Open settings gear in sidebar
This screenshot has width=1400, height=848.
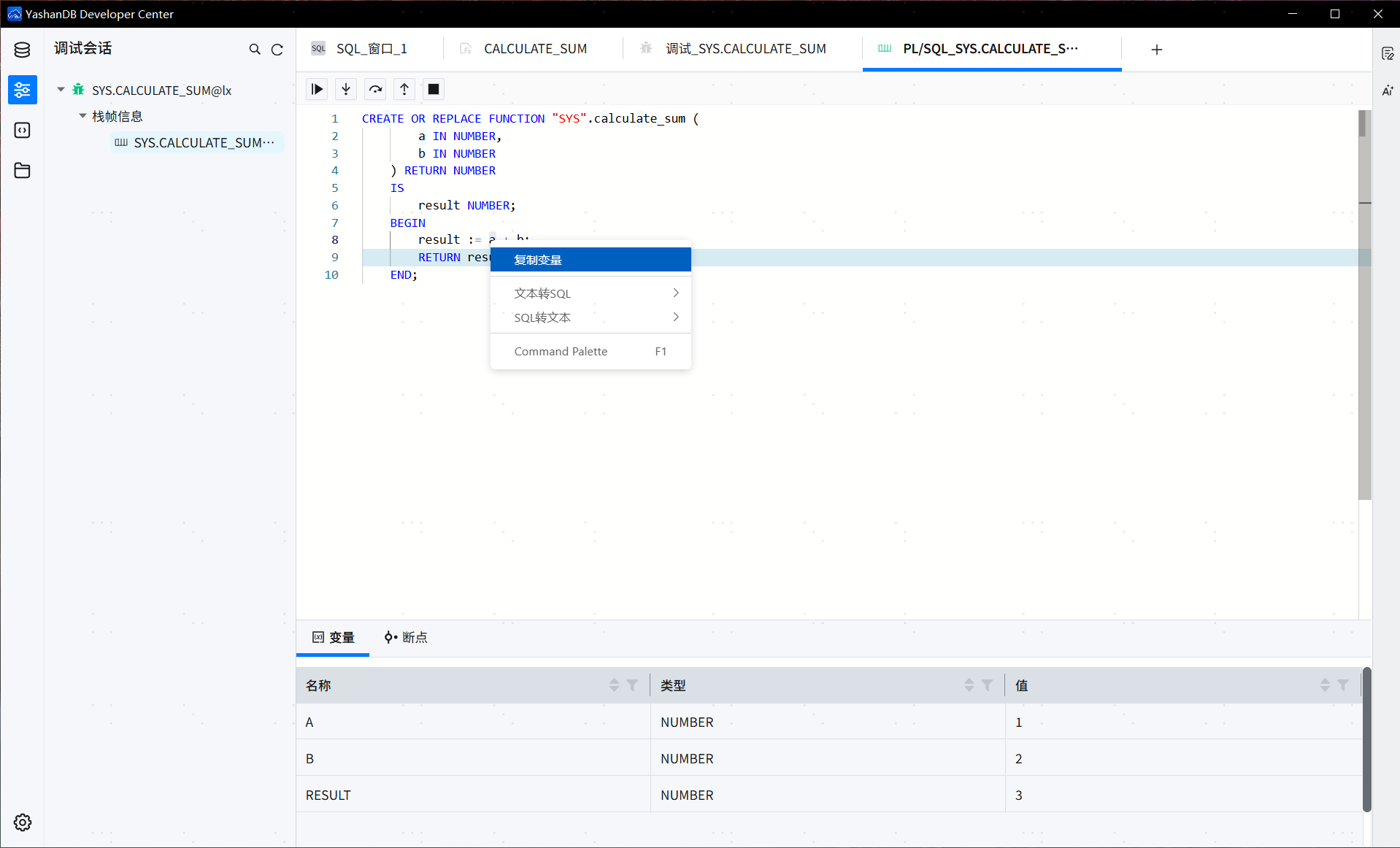pos(22,822)
